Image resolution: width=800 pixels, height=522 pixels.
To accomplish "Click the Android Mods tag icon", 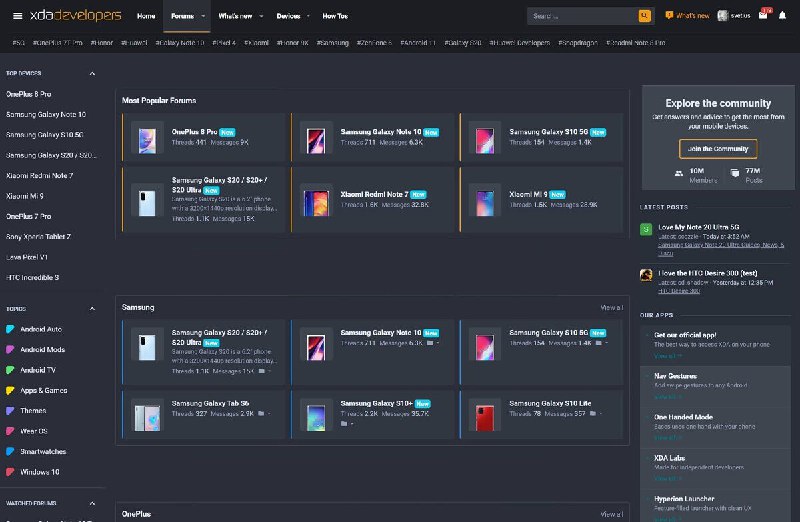I will [10, 350].
